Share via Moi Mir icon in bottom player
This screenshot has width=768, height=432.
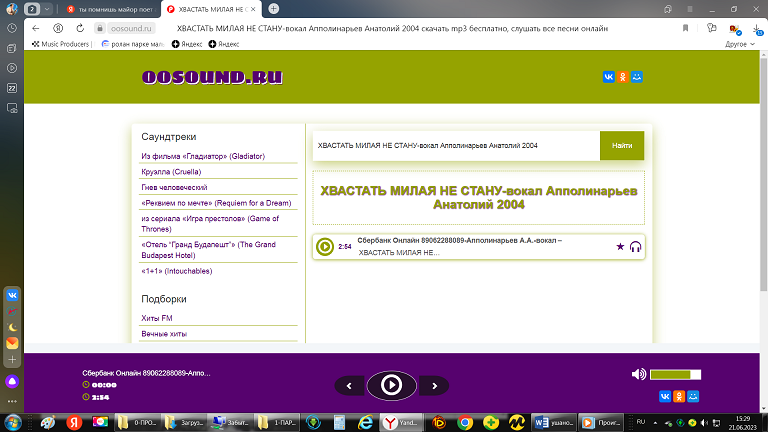click(693, 396)
